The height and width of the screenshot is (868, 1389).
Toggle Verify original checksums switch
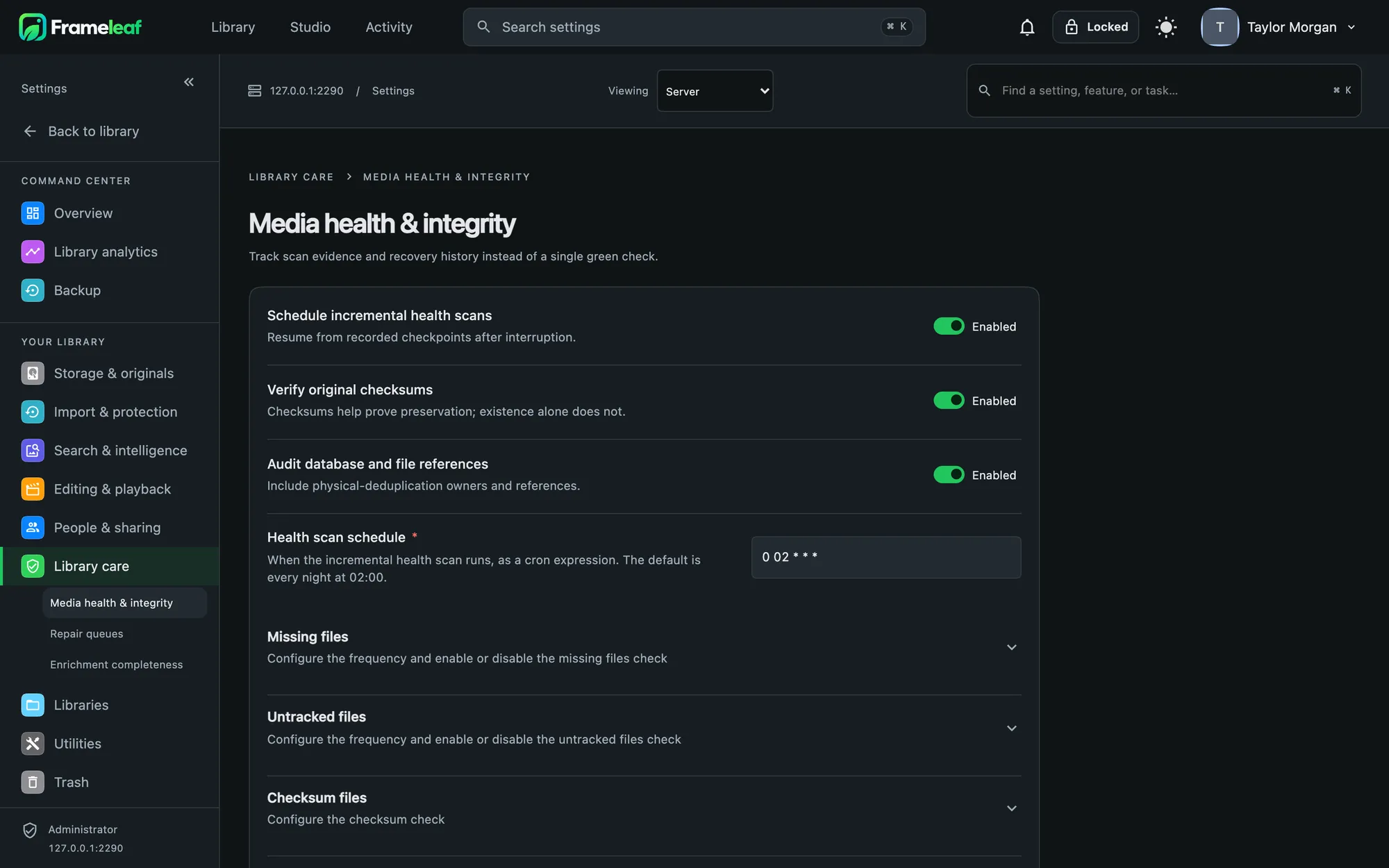pos(949,401)
